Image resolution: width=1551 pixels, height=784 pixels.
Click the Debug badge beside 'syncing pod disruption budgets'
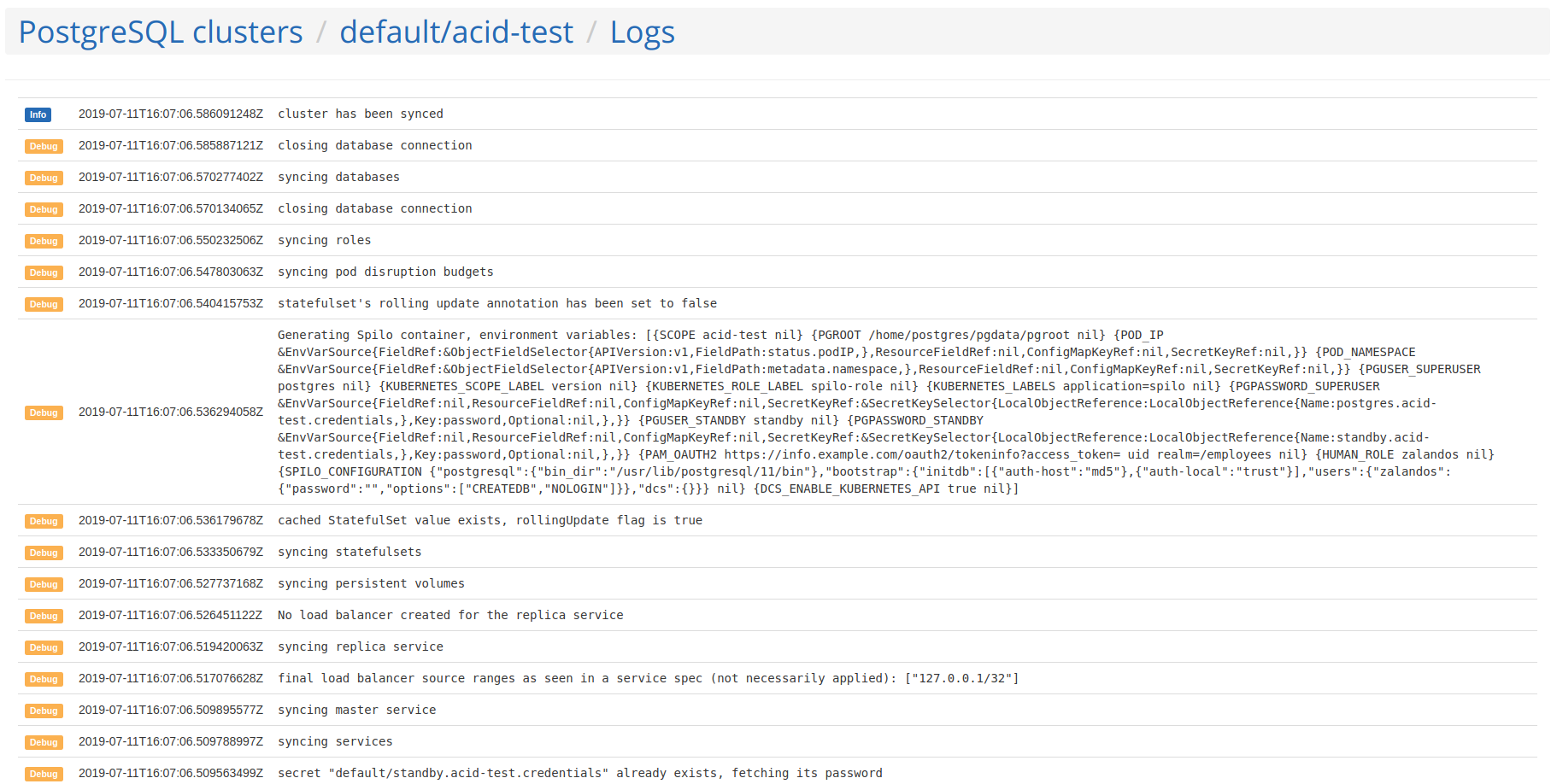coord(44,272)
